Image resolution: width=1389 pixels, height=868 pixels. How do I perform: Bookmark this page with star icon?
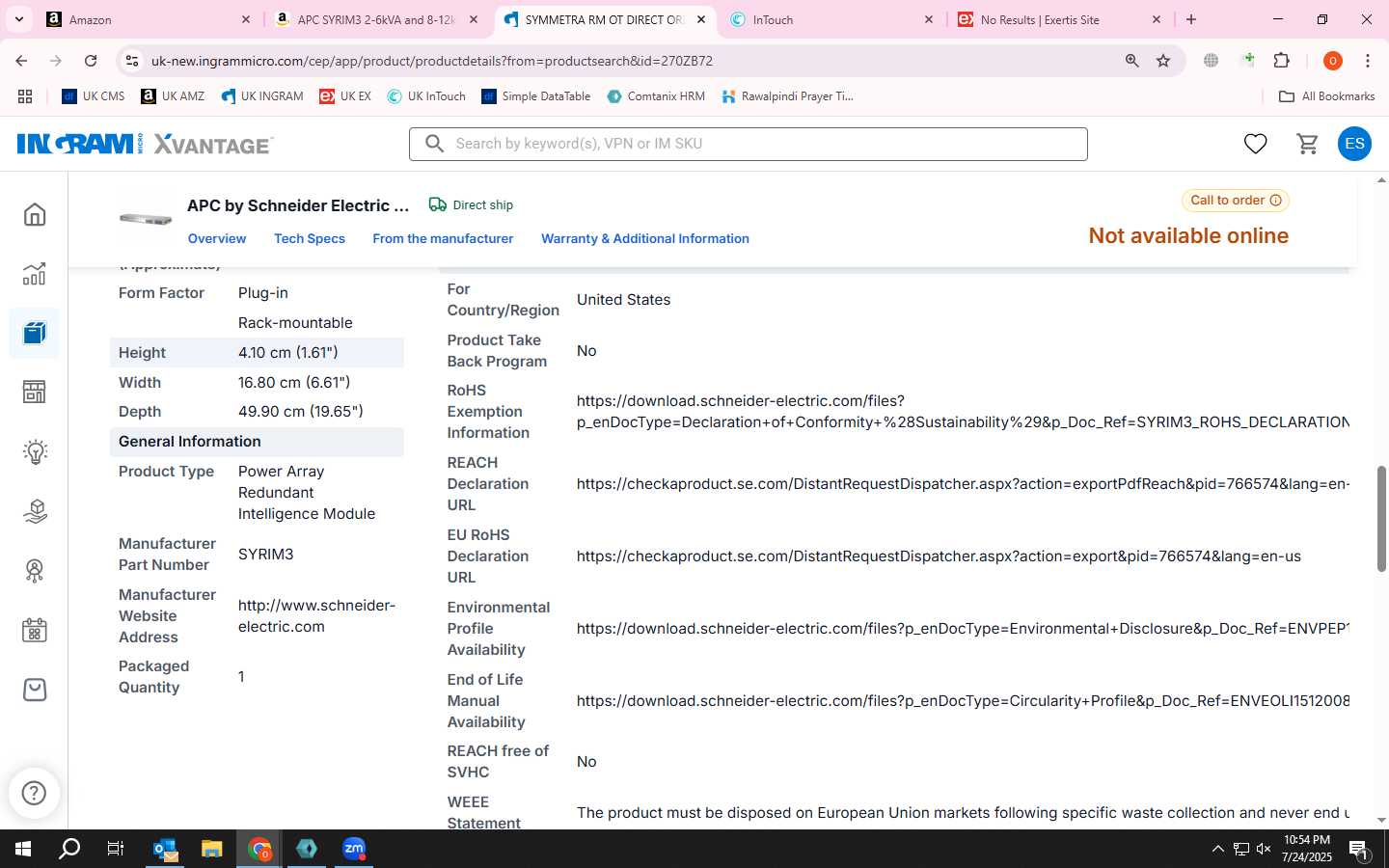point(1163,61)
